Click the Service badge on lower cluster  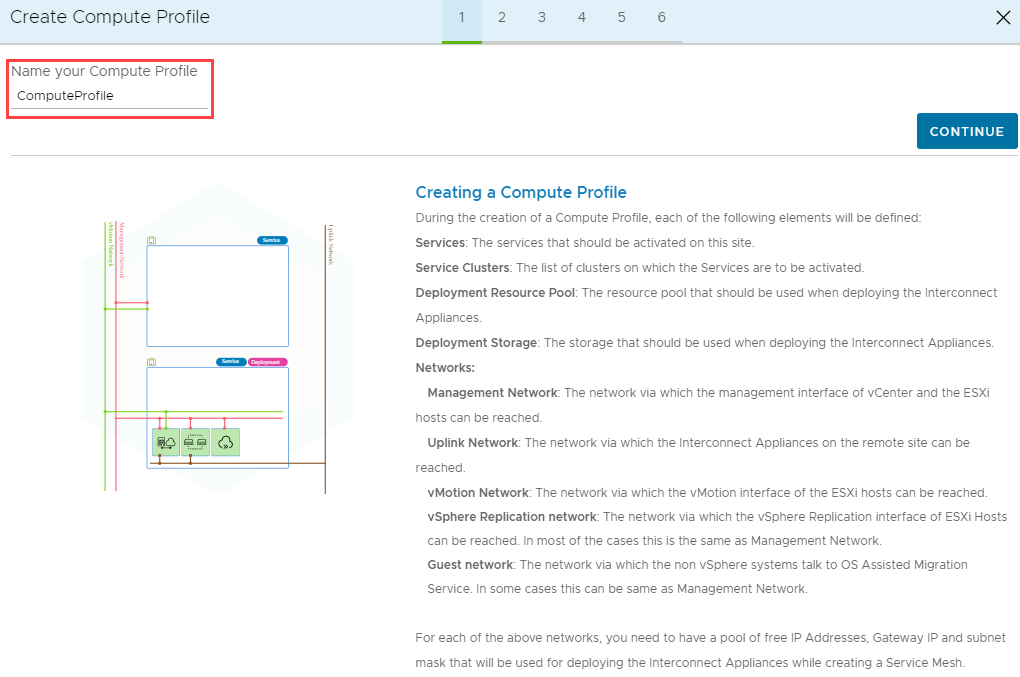231,362
